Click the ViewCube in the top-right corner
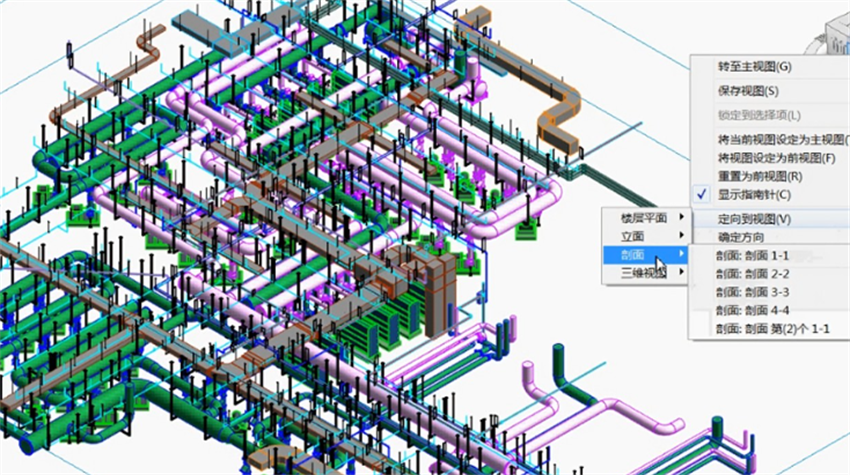Screen dimensions: 850x475 tap(835, 35)
